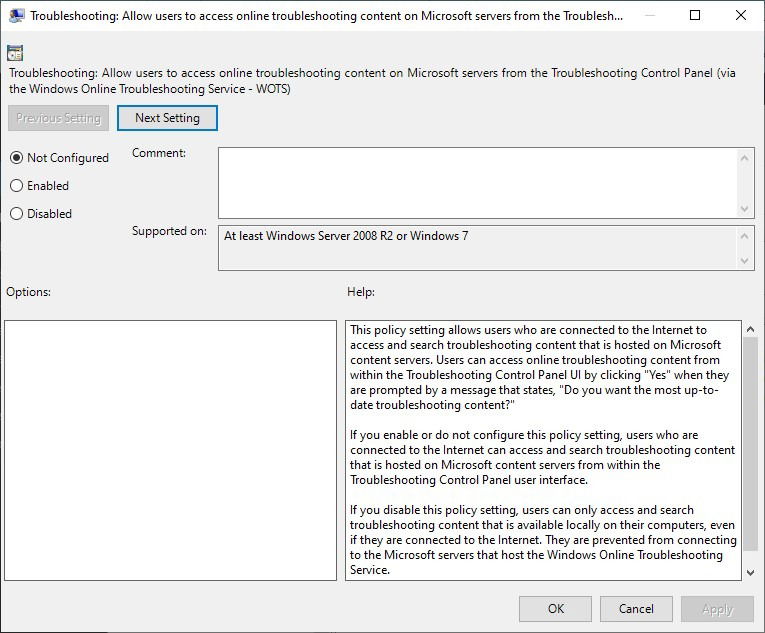Click the Comment box scroll up arrow
This screenshot has height=633, width=765.
pos(744,158)
